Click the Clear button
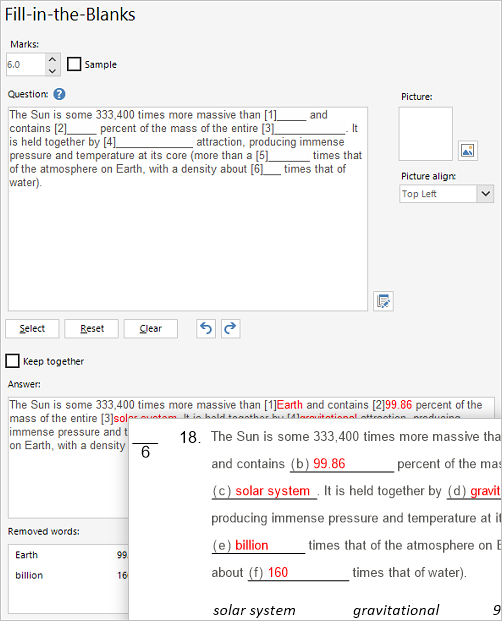The width and height of the screenshot is (502, 621). pos(150,329)
